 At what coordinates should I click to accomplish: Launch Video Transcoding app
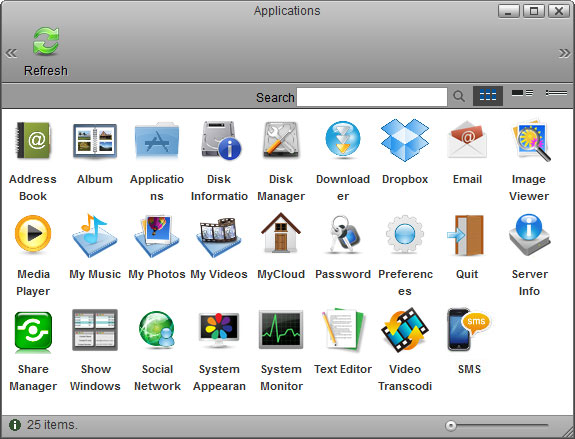point(405,330)
